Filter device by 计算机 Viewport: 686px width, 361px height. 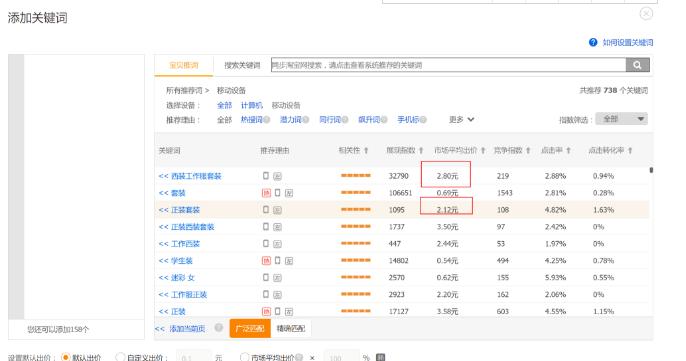pyautogui.click(x=252, y=105)
